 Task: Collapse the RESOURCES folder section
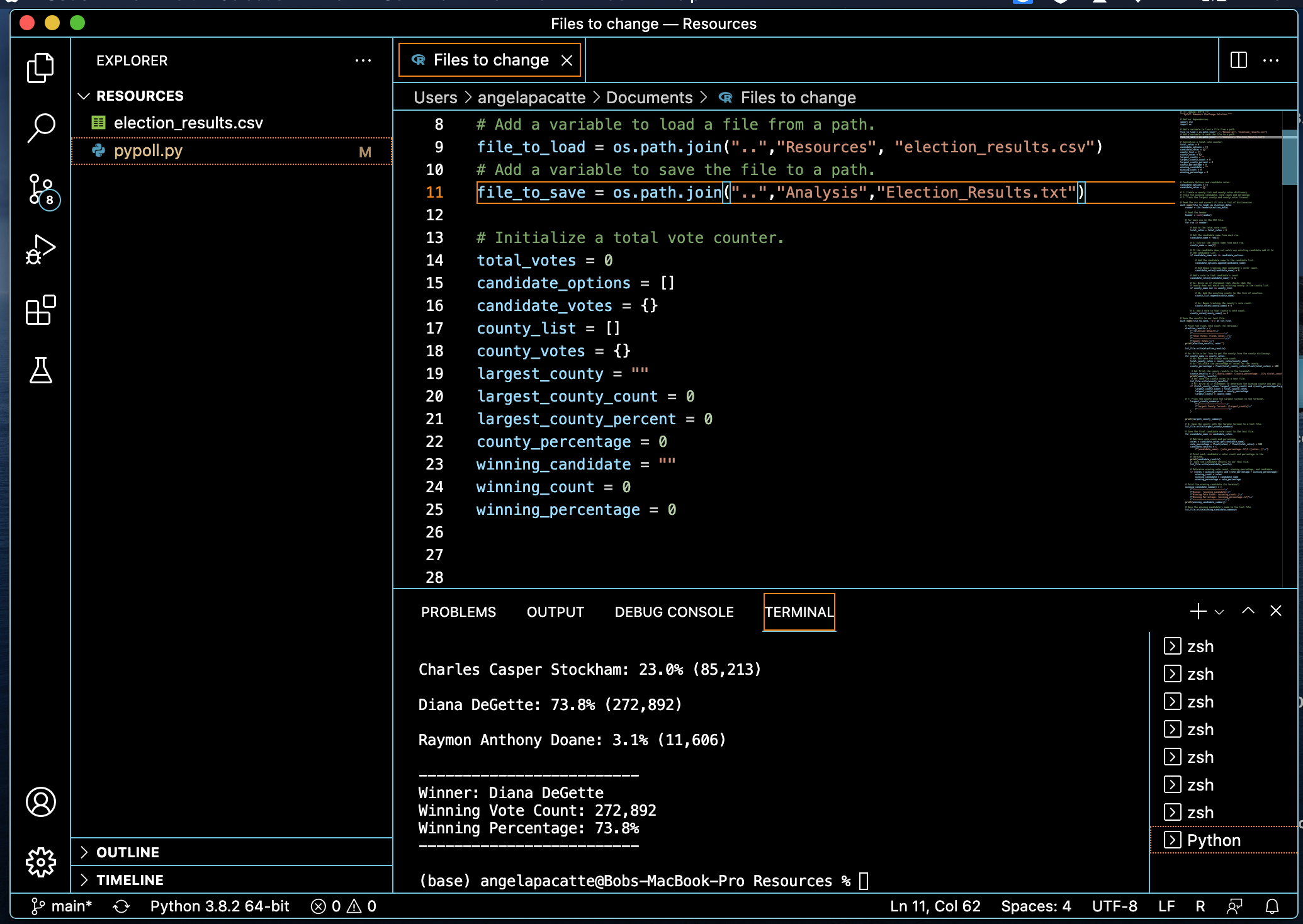coord(232,96)
